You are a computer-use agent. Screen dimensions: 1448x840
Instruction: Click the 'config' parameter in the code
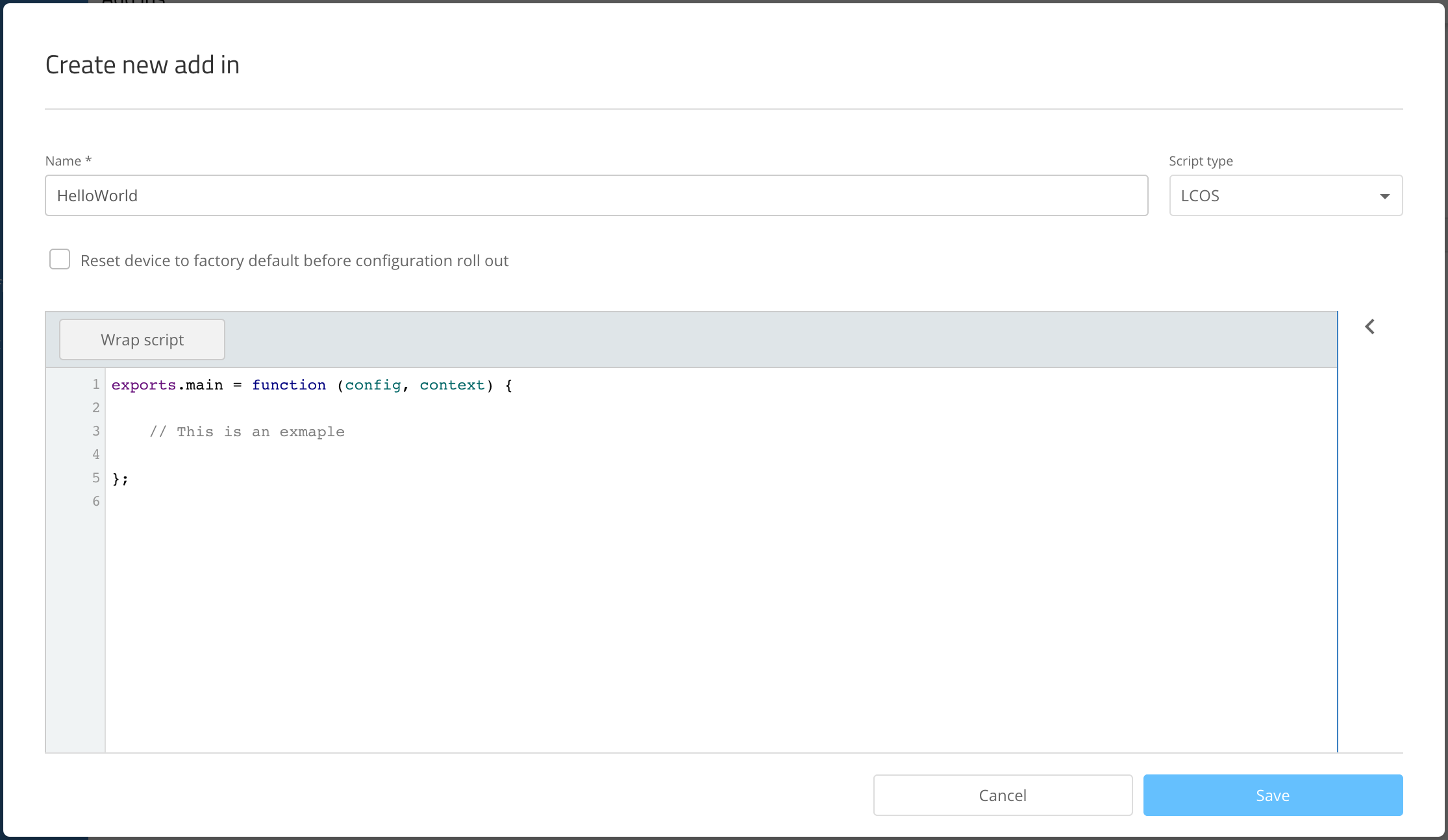click(373, 386)
